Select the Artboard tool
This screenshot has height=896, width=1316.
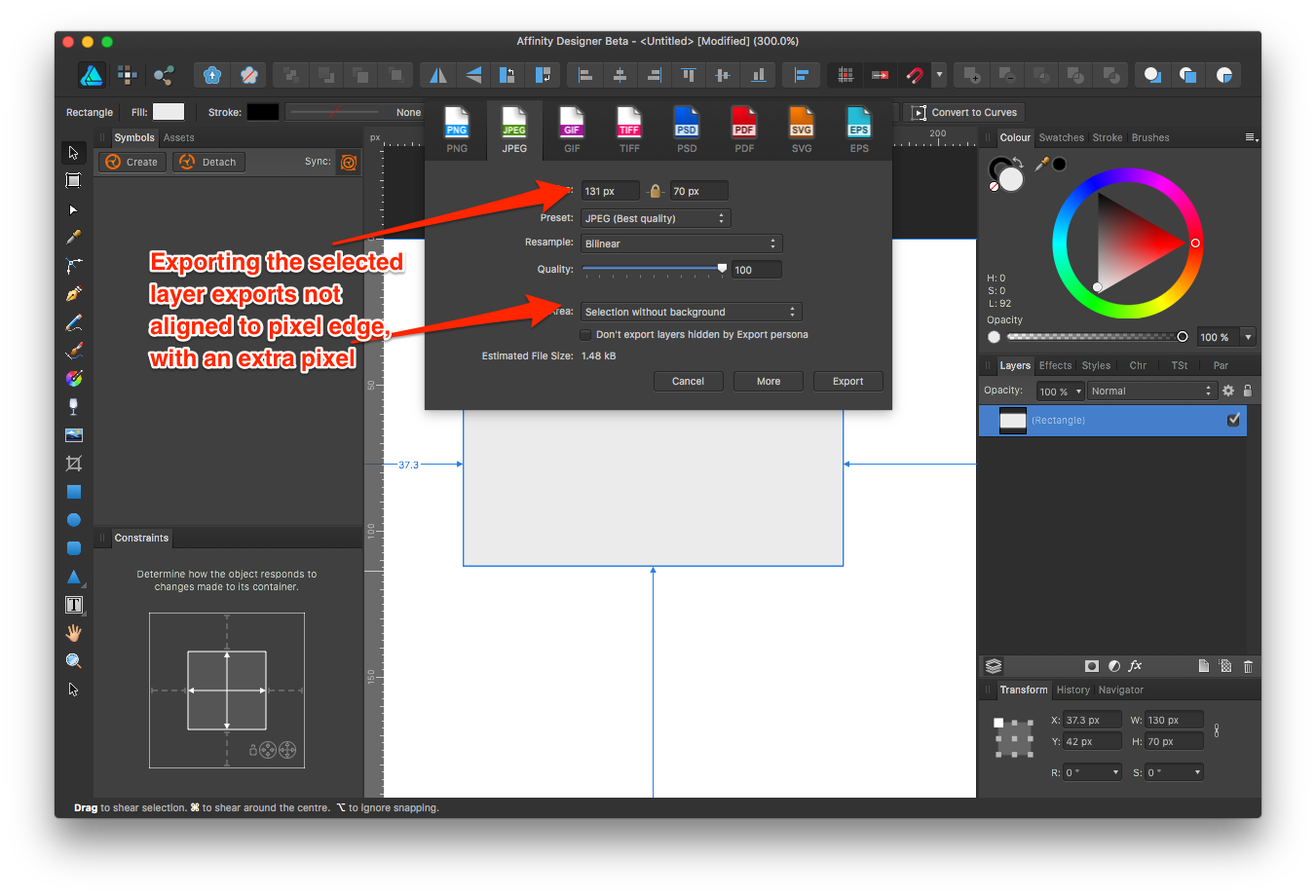(x=73, y=180)
